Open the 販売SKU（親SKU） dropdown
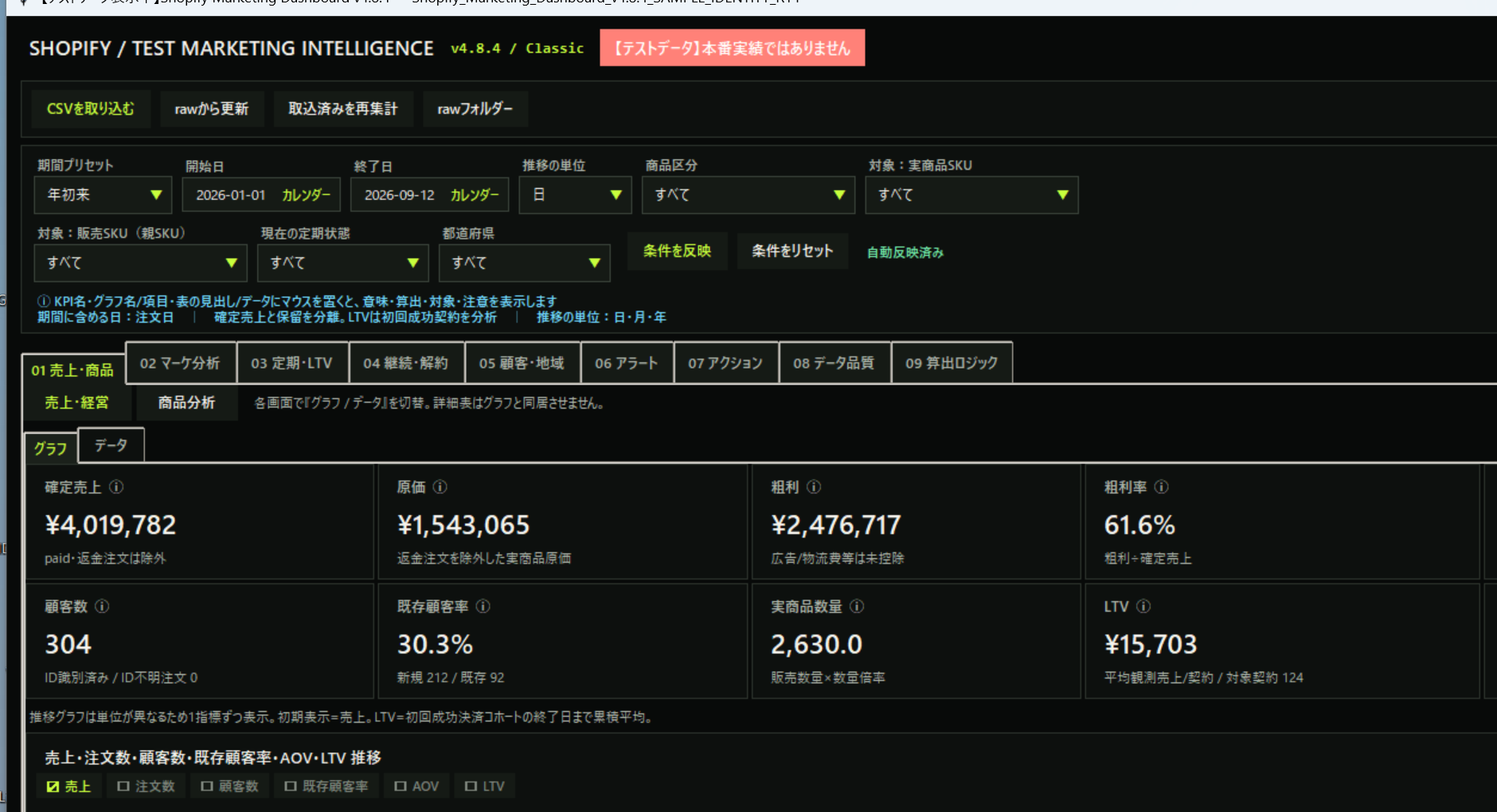Image resolution: width=1497 pixels, height=812 pixels. tap(140, 263)
